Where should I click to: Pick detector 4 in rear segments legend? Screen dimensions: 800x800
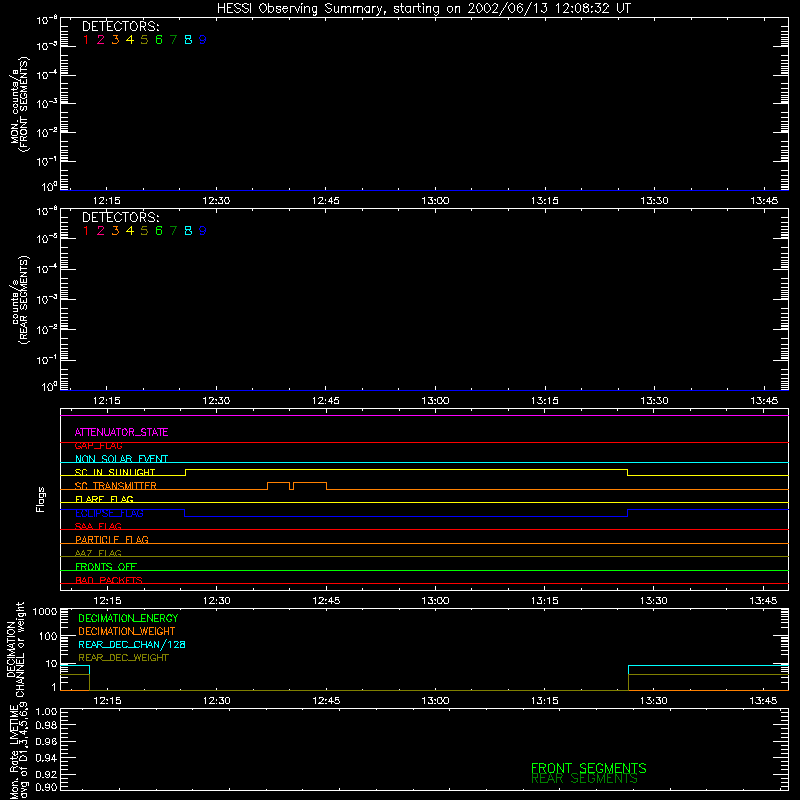coord(130,231)
